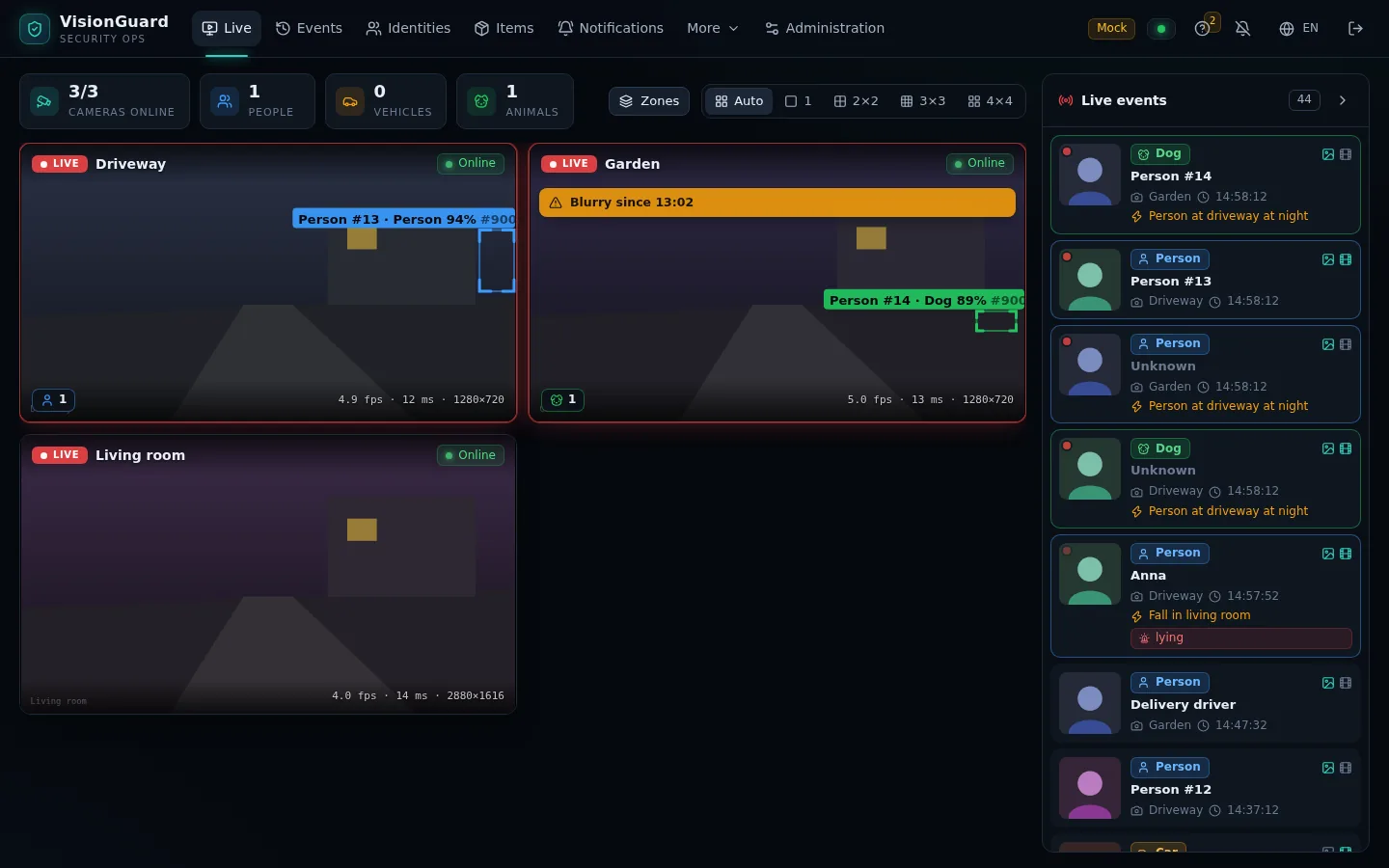Click the people counter icon

point(225,101)
